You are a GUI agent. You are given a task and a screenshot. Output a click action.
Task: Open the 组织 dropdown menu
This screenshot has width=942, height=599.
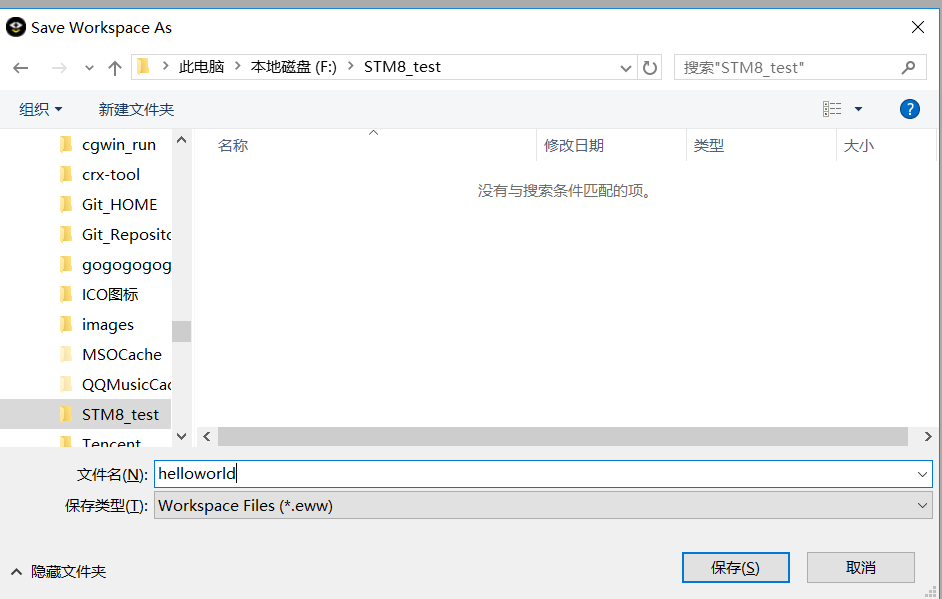[x=40, y=109]
